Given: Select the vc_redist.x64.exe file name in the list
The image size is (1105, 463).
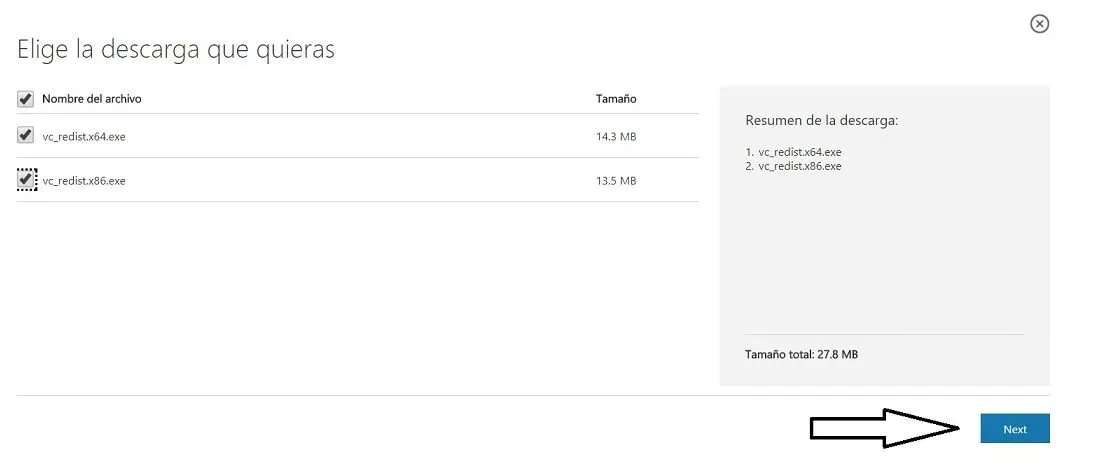Looking at the screenshot, I should point(84,137).
